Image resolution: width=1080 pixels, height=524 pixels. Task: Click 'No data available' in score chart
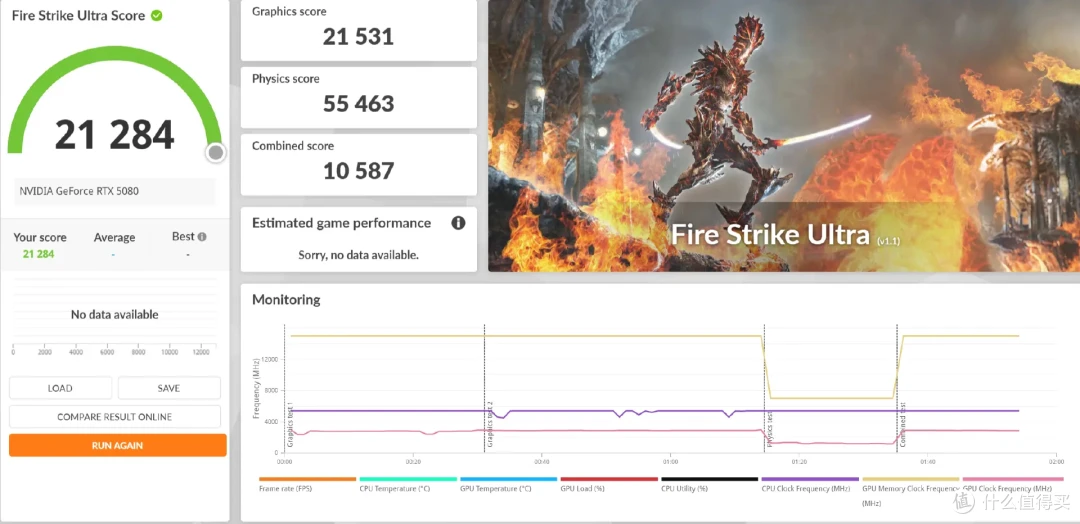pyautogui.click(x=114, y=315)
